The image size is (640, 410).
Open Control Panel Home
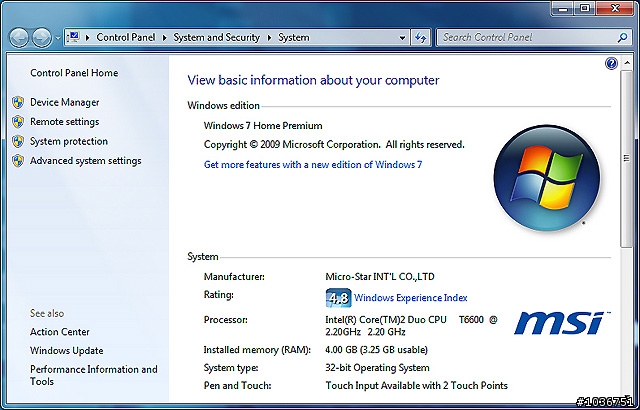[74, 73]
